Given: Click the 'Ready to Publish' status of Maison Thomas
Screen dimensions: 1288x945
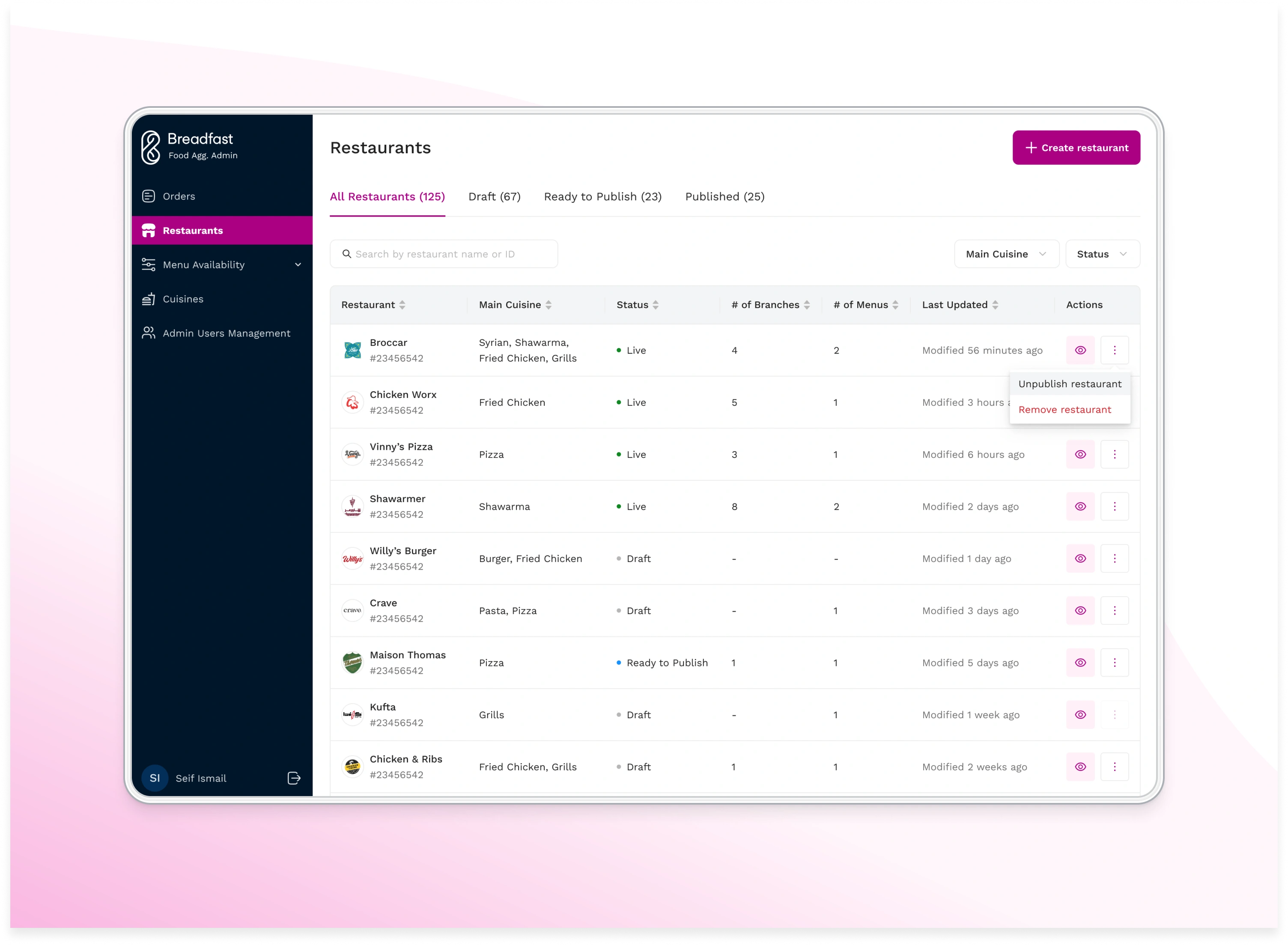Looking at the screenshot, I should tap(662, 663).
